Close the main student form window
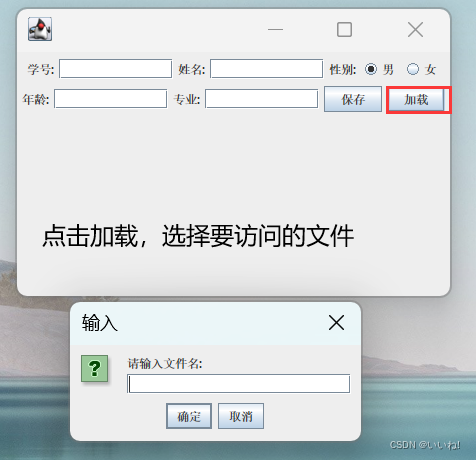This screenshot has width=476, height=460. coord(415,29)
